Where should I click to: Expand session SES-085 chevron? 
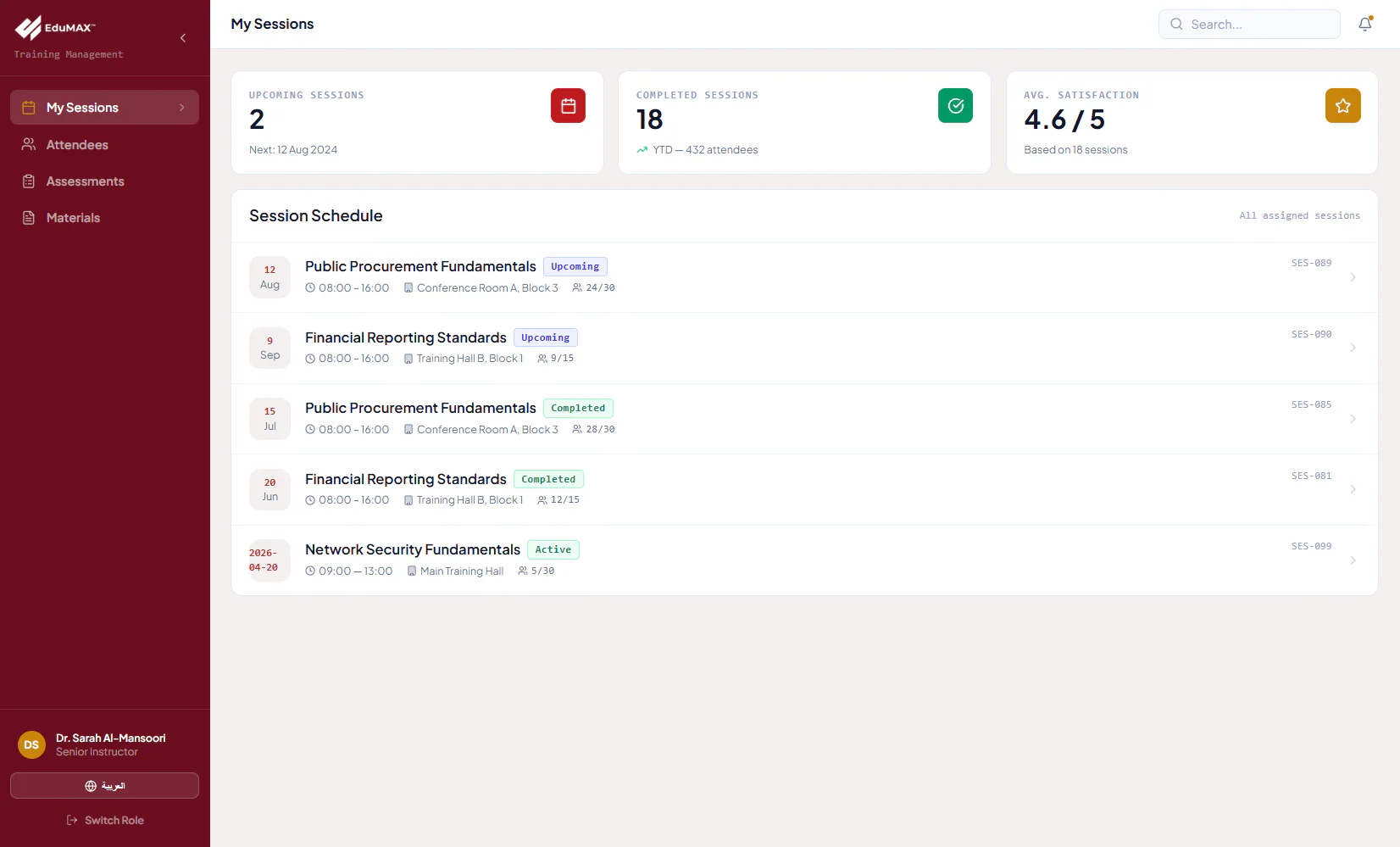pyautogui.click(x=1353, y=419)
